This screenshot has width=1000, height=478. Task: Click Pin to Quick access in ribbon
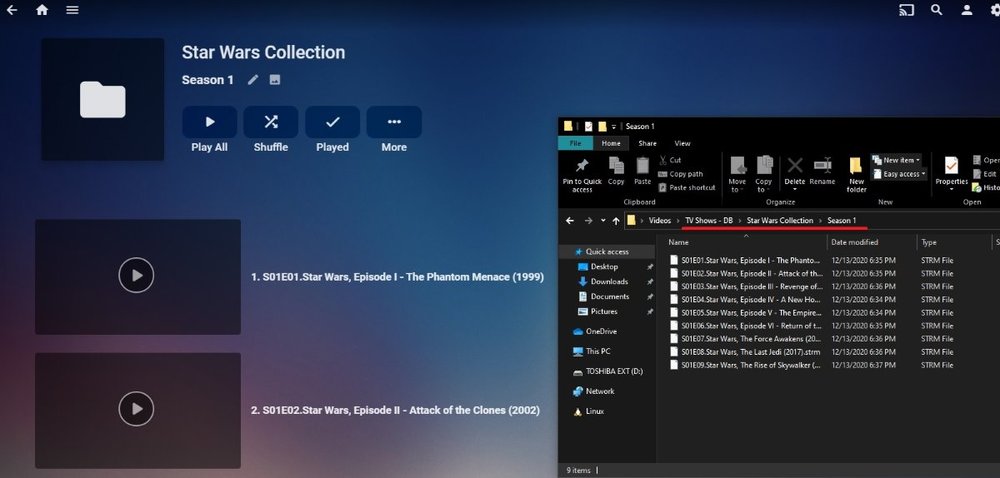[582, 172]
